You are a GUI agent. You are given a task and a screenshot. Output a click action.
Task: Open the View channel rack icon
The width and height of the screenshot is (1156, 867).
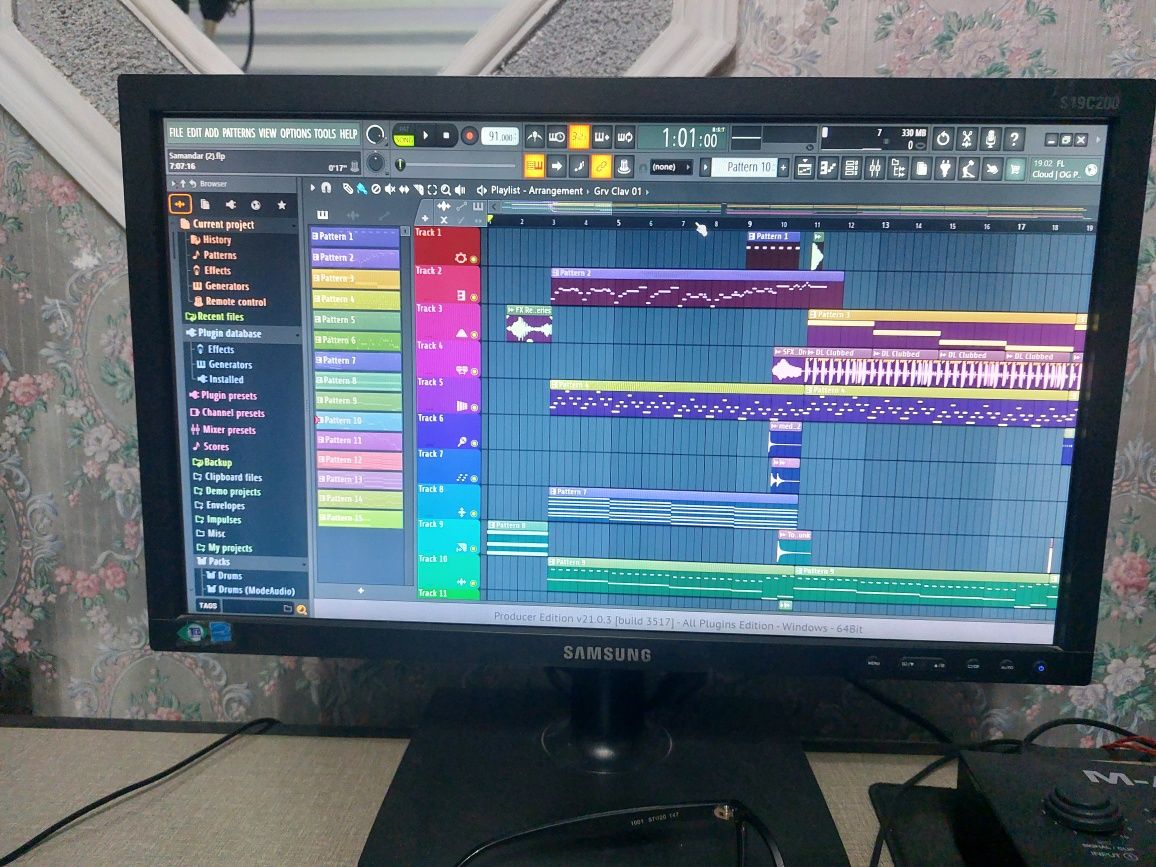pyautogui.click(x=852, y=168)
